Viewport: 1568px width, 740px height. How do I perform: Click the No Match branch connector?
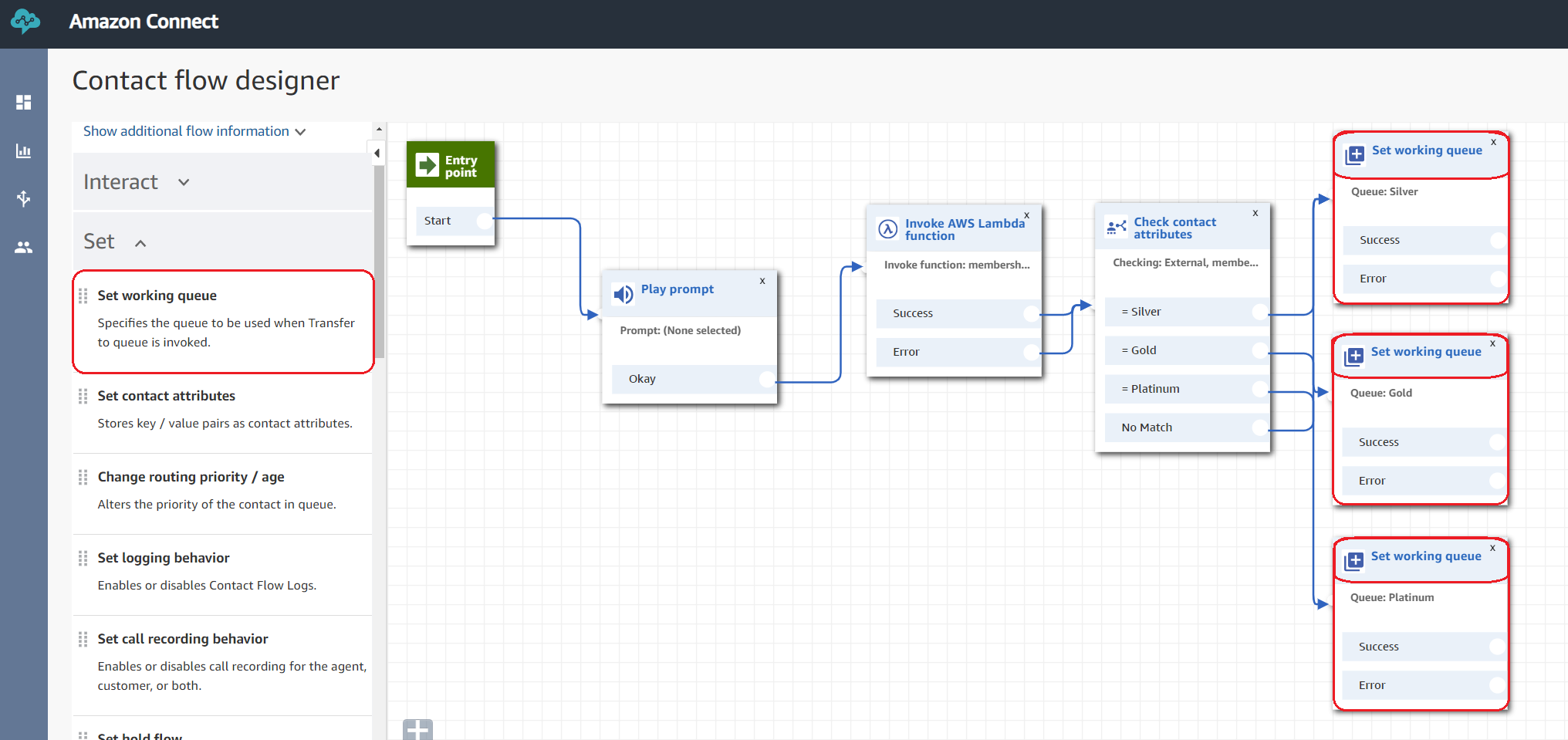coord(1260,428)
